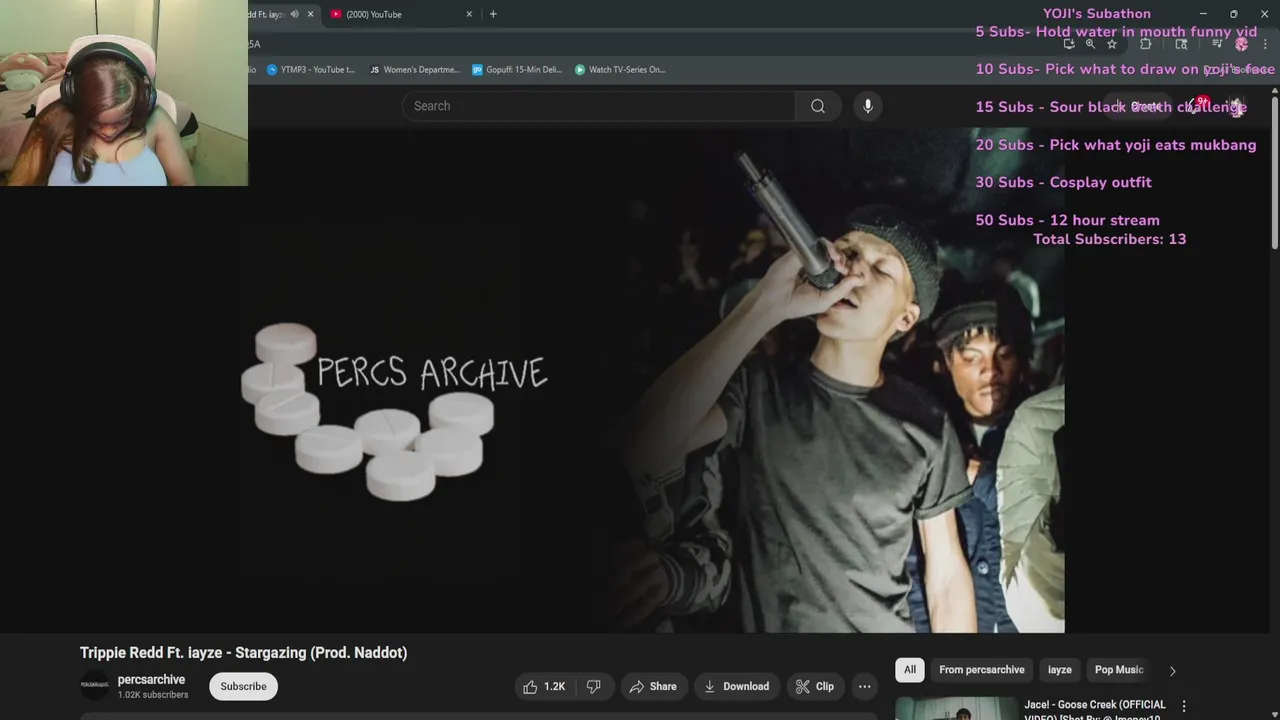Viewport: 1280px width, 720px height.
Task: Select the All filter chip
Action: pyautogui.click(x=909, y=670)
